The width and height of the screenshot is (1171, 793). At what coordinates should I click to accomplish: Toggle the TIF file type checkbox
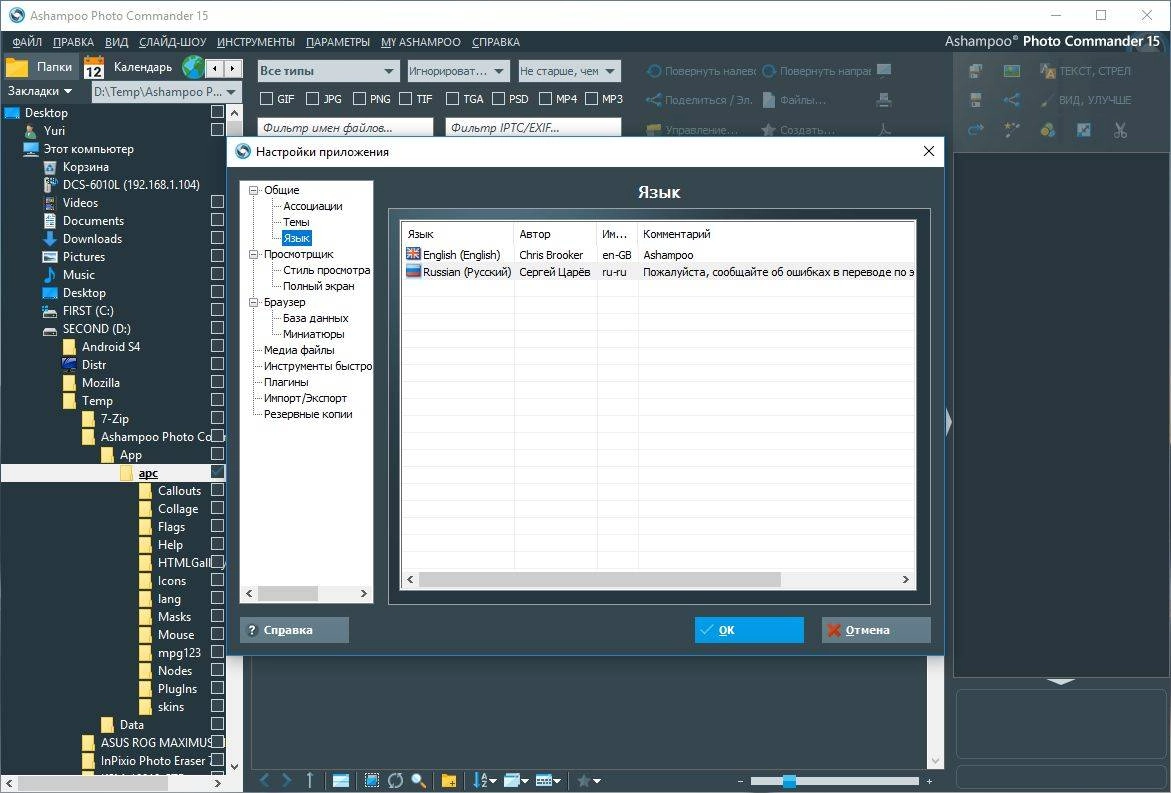coord(406,99)
